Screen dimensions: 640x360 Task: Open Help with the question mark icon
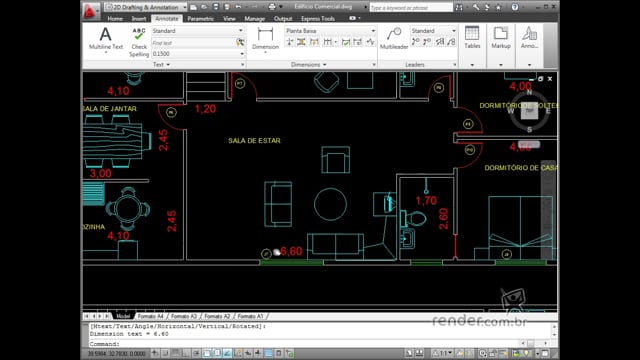(x=515, y=7)
